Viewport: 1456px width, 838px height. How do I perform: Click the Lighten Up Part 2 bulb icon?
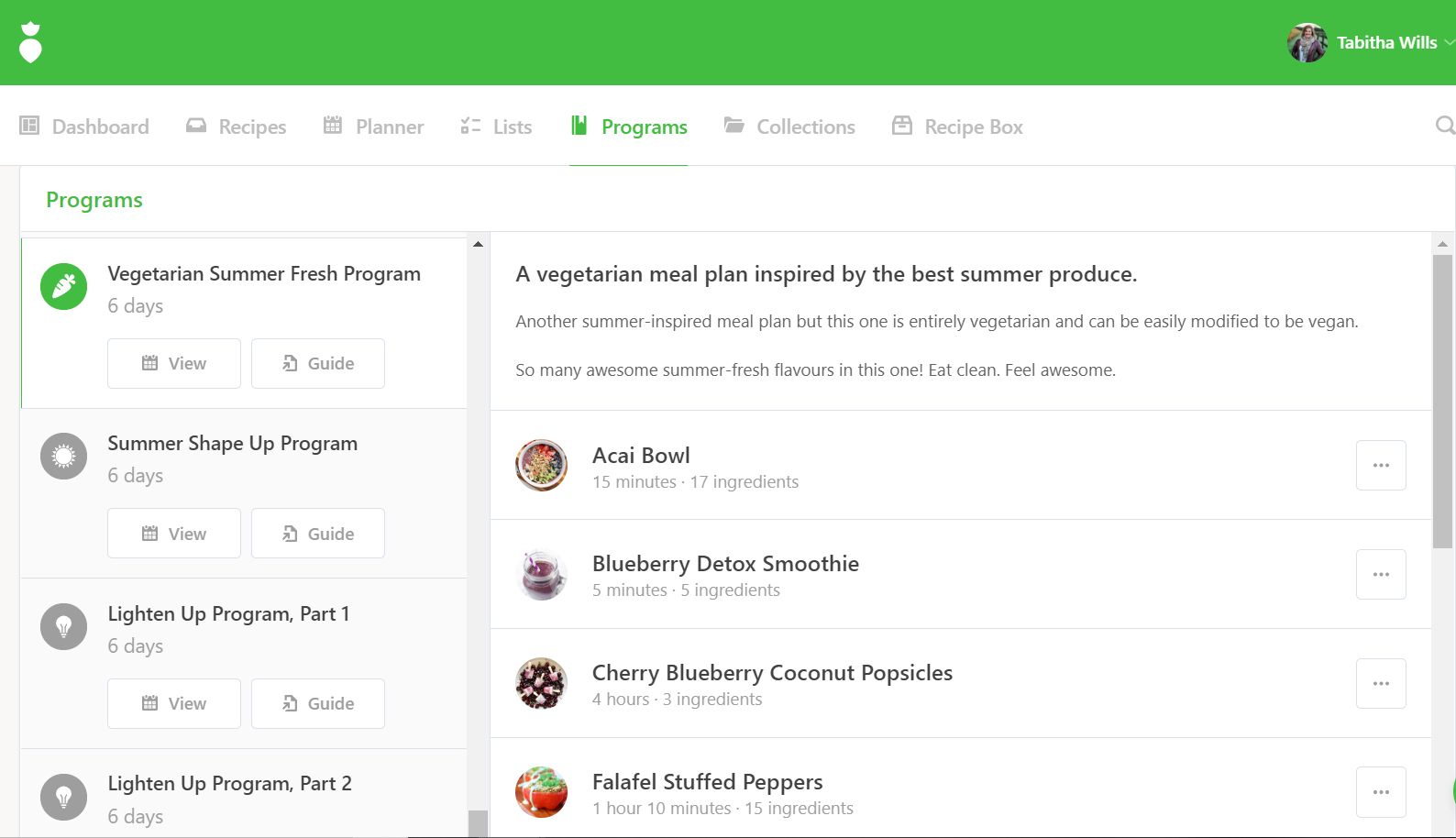pos(63,797)
